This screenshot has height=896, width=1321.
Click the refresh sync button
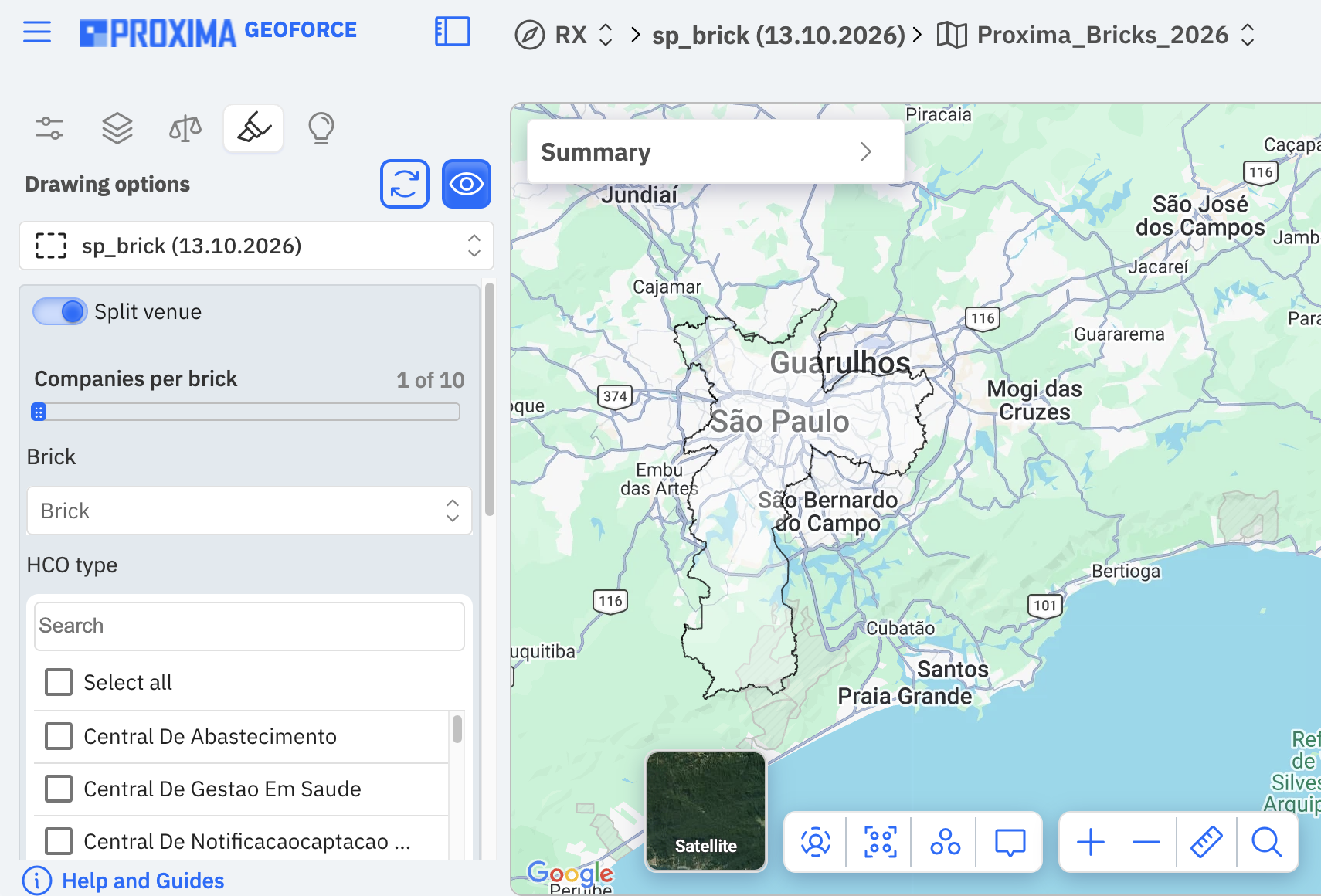[x=405, y=184]
